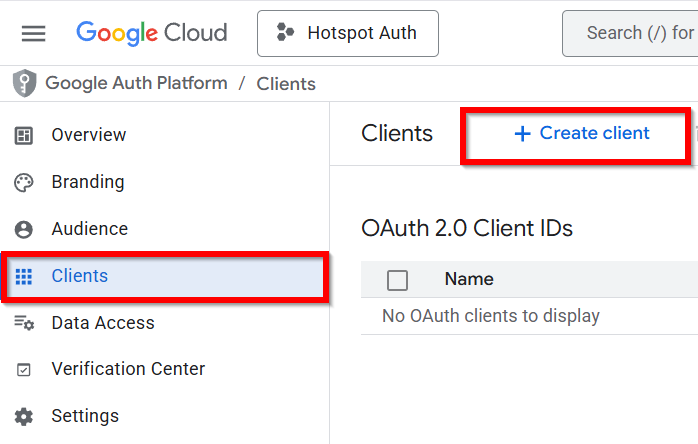Click the Audience person icon
Image resolution: width=698 pixels, height=444 pixels.
(24, 229)
